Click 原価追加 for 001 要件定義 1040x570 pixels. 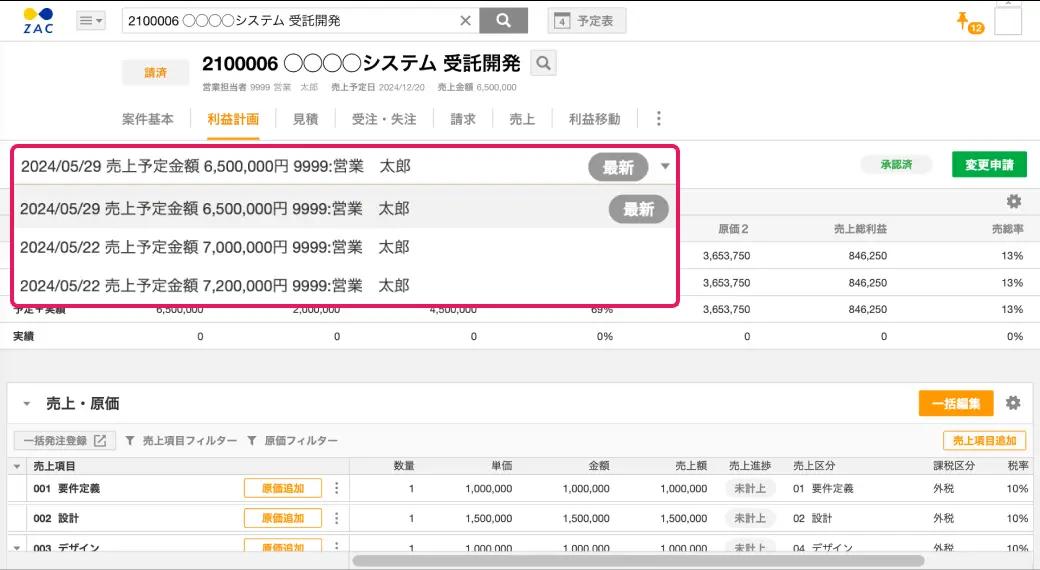click(282, 489)
